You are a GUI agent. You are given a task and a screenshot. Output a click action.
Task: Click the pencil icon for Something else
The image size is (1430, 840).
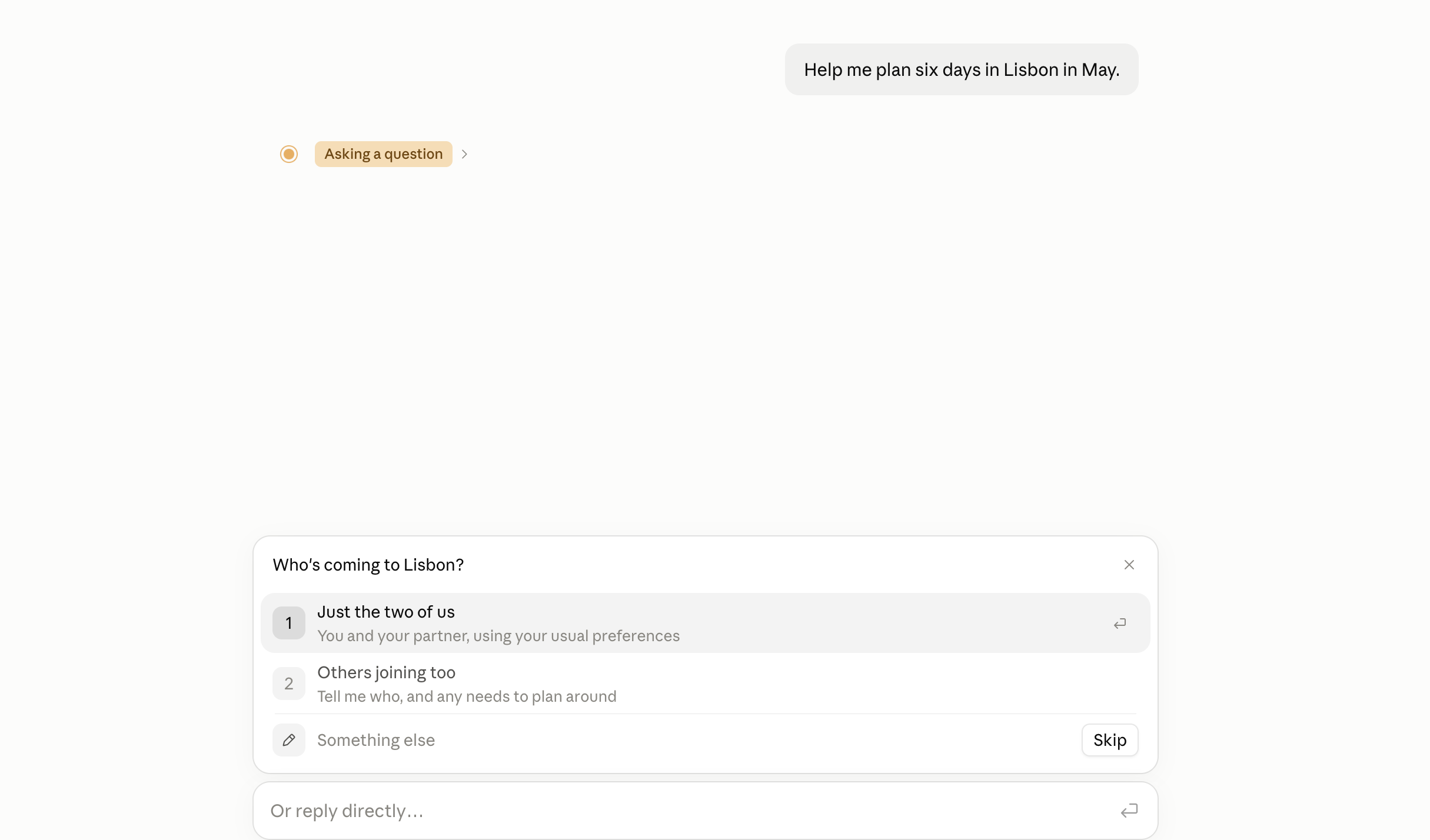(x=288, y=740)
